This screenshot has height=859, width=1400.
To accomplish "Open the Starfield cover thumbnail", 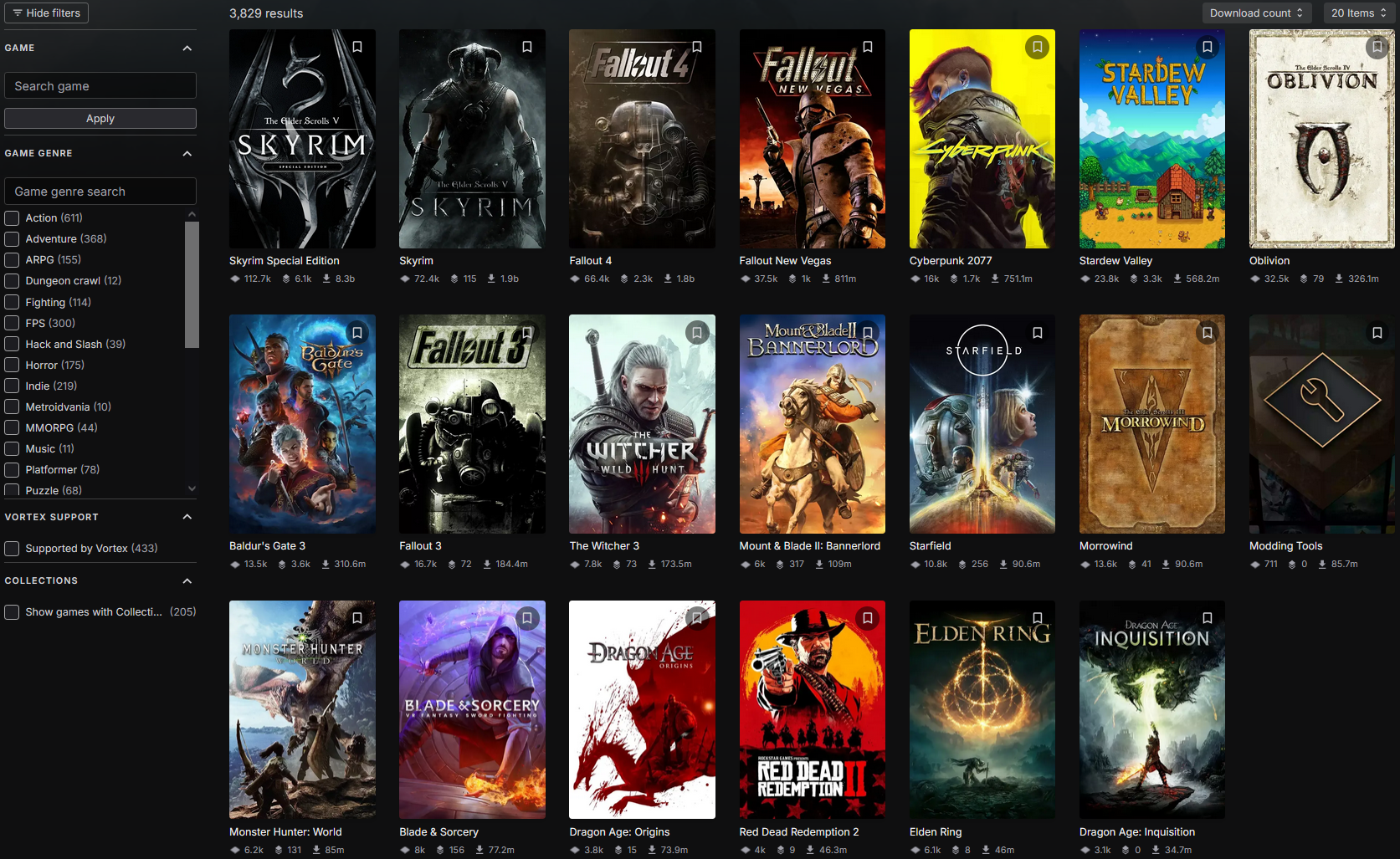I will (982, 424).
